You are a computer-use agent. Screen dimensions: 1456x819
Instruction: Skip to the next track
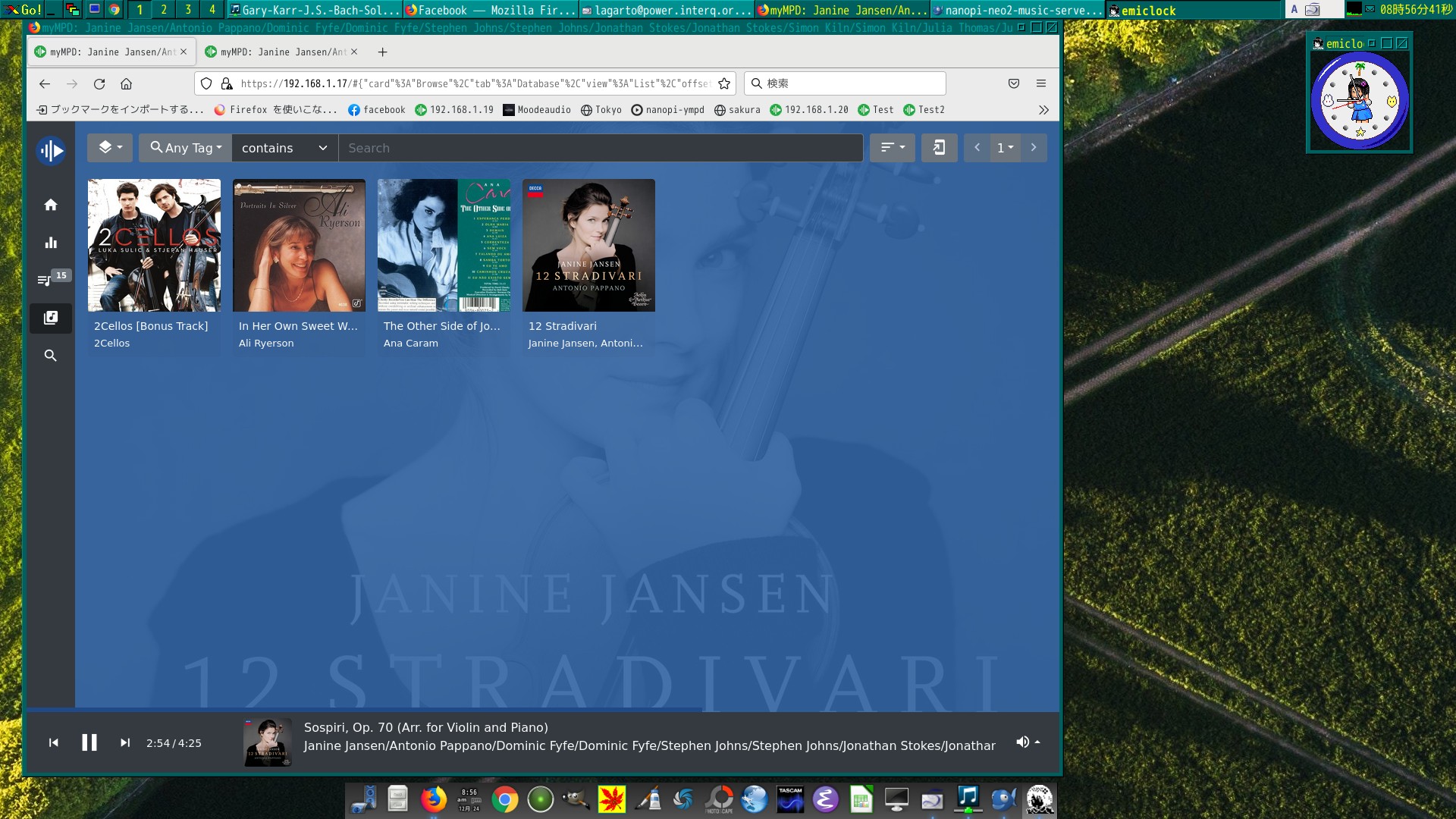[125, 743]
